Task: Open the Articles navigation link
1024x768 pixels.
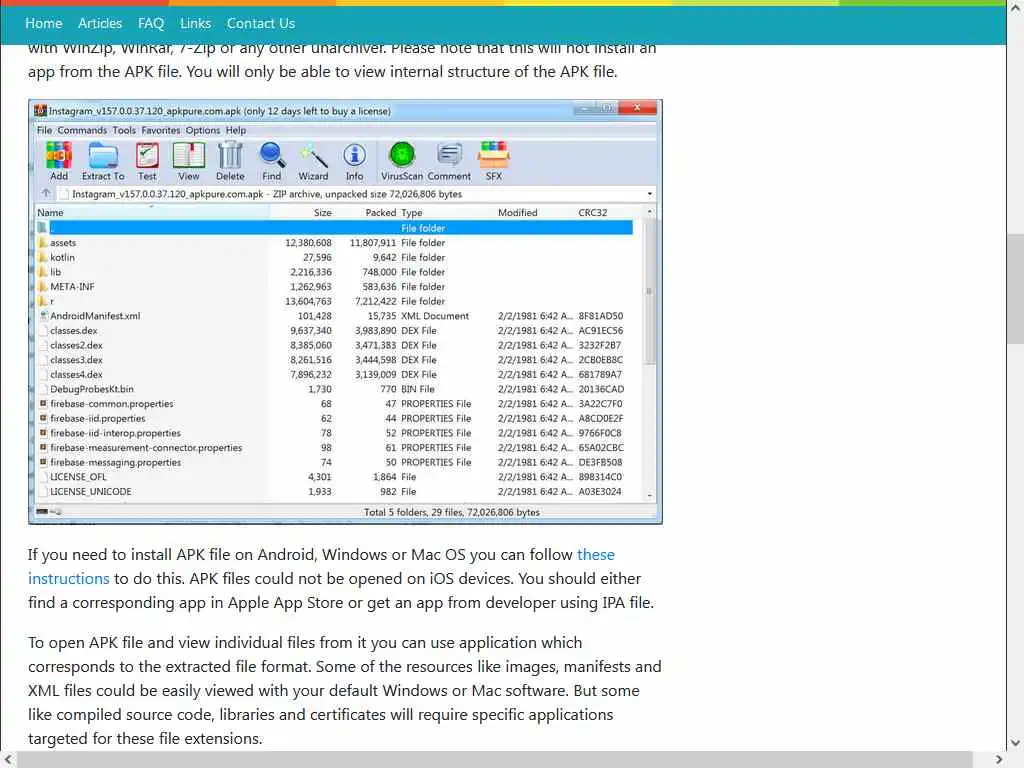Action: click(100, 24)
